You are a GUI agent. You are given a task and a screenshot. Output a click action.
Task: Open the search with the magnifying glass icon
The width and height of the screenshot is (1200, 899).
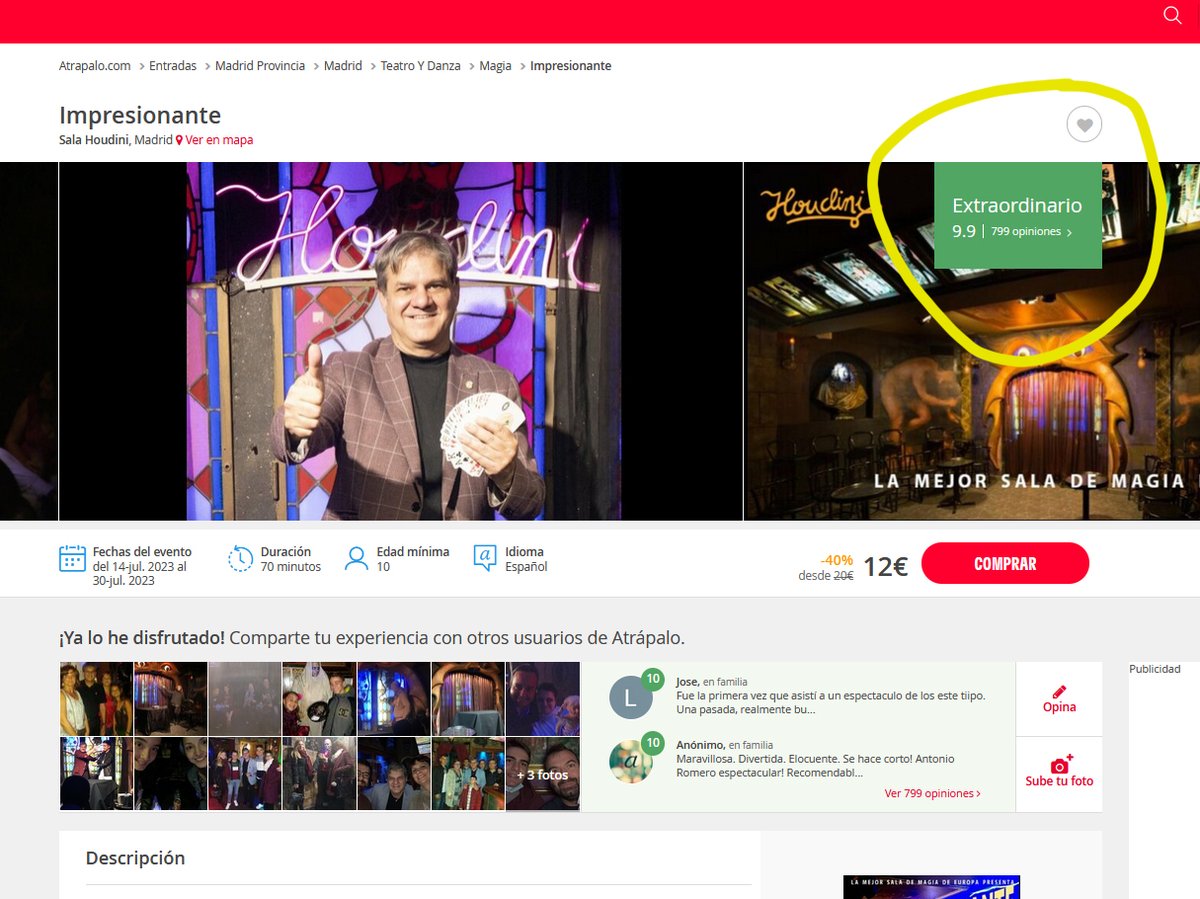pyautogui.click(x=1171, y=16)
